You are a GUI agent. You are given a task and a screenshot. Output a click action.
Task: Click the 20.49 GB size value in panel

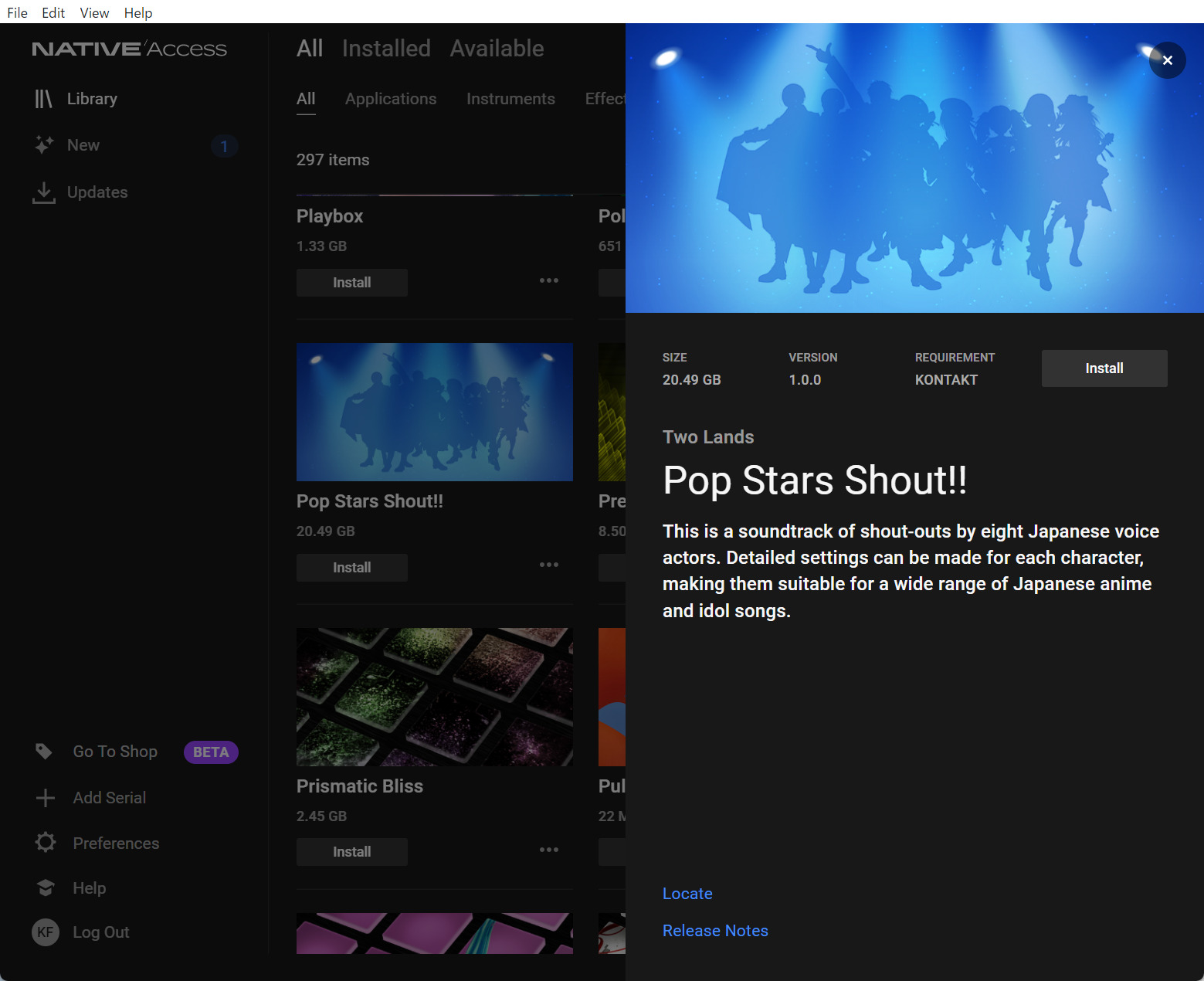[x=692, y=380]
